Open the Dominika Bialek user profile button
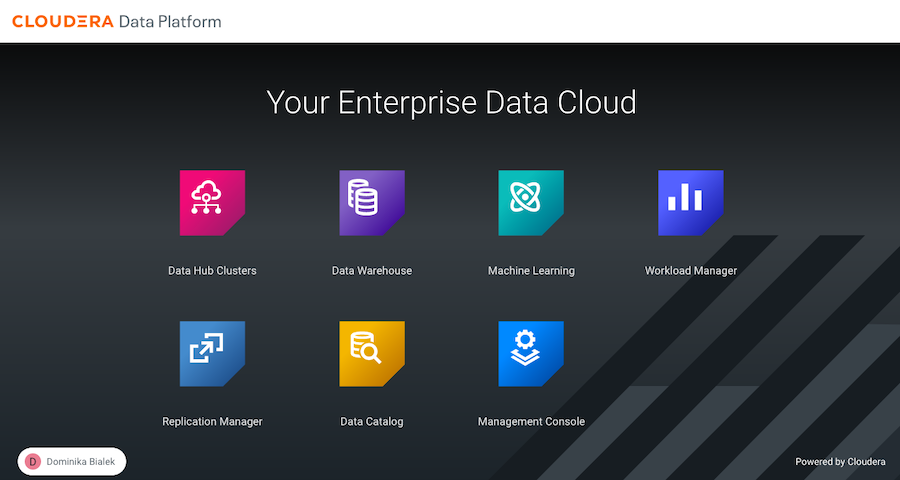The height and width of the screenshot is (480, 900). [x=72, y=462]
